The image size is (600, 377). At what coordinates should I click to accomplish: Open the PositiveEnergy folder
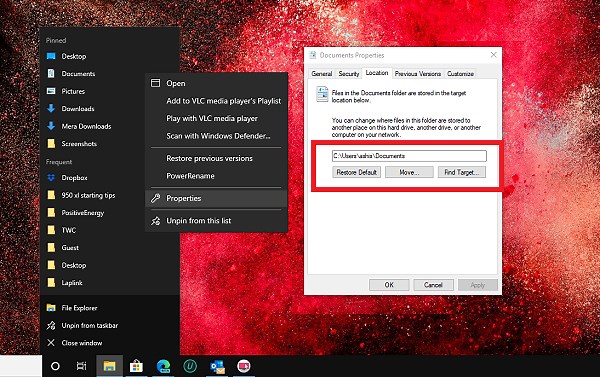[x=110, y=213]
